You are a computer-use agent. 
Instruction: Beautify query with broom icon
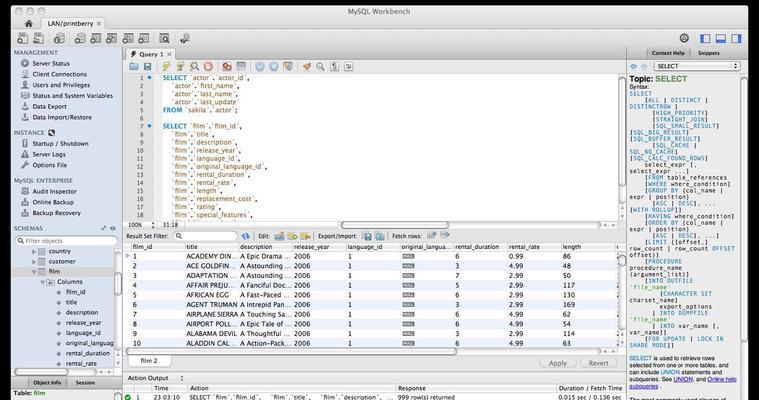pyautogui.click(x=306, y=66)
